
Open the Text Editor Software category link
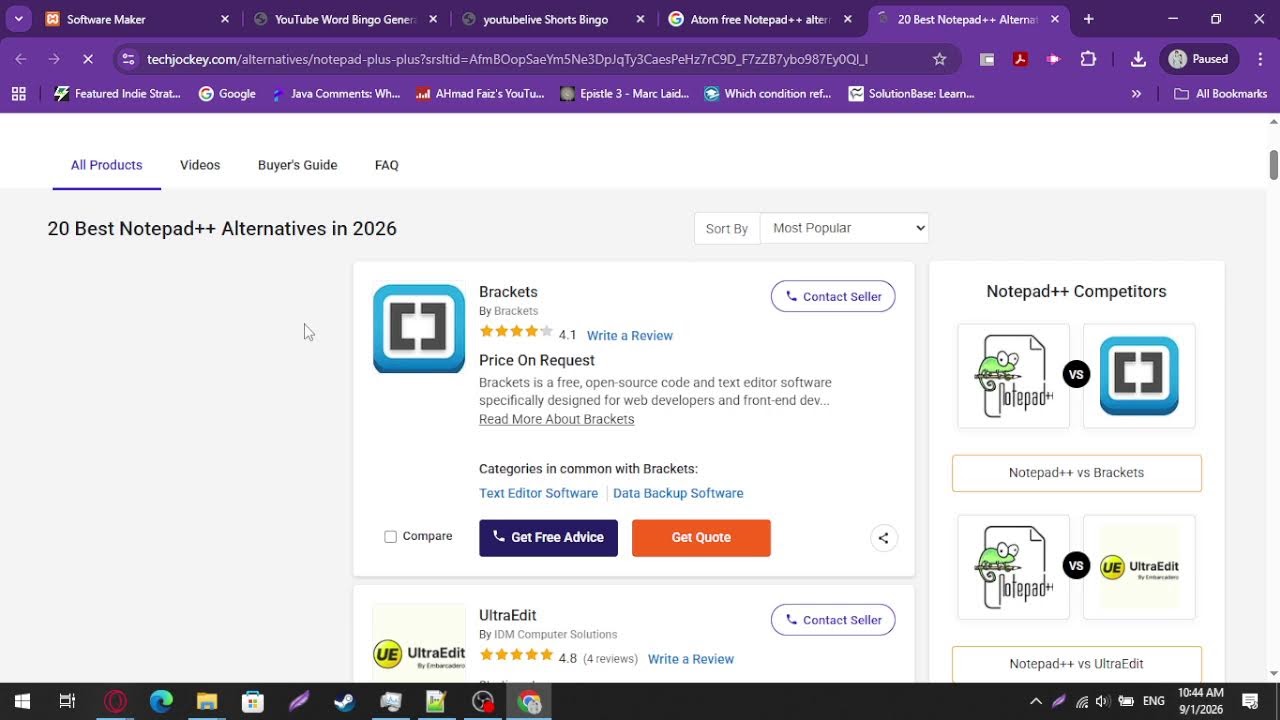pyautogui.click(x=538, y=493)
